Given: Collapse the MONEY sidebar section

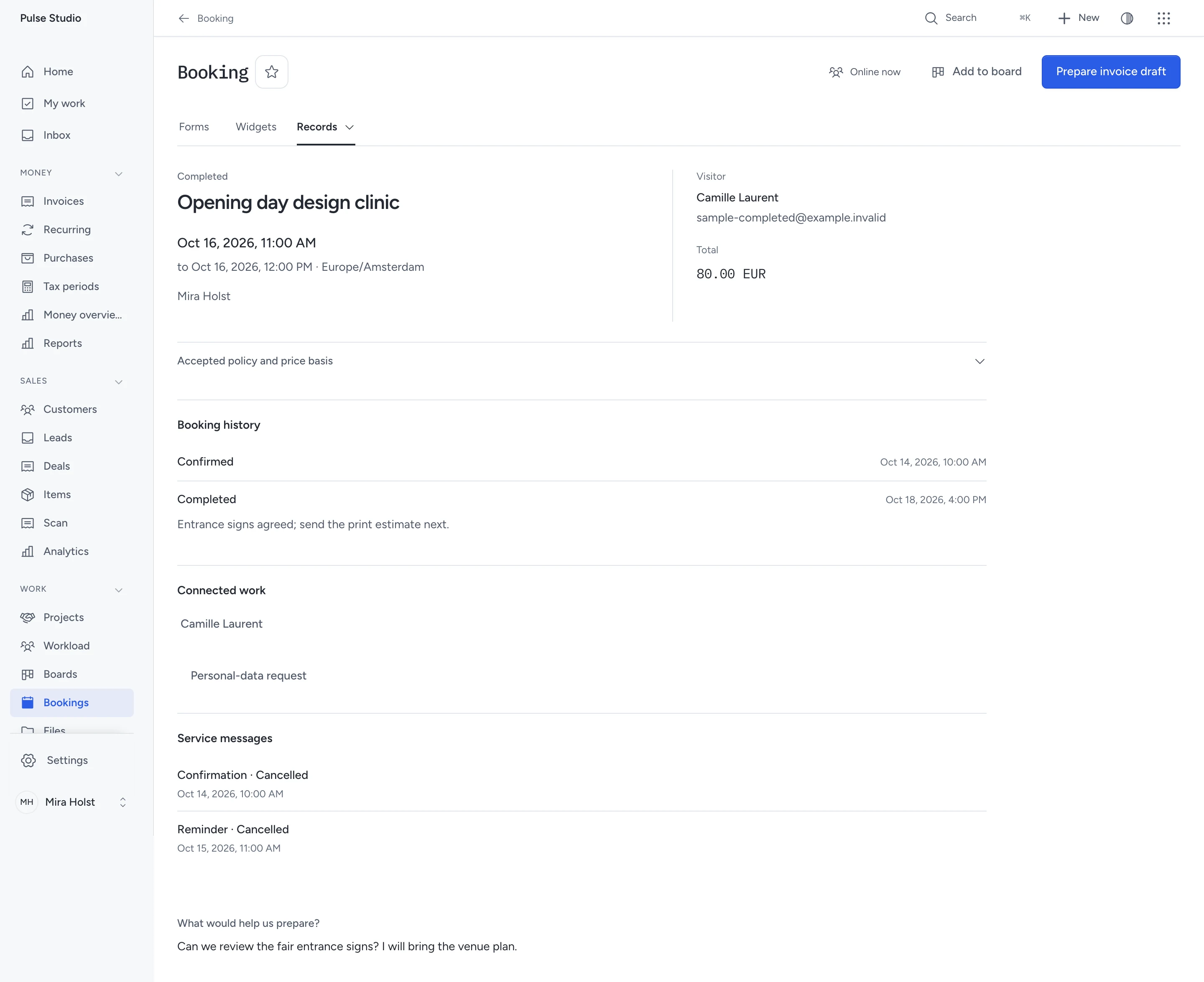Looking at the screenshot, I should (119, 174).
